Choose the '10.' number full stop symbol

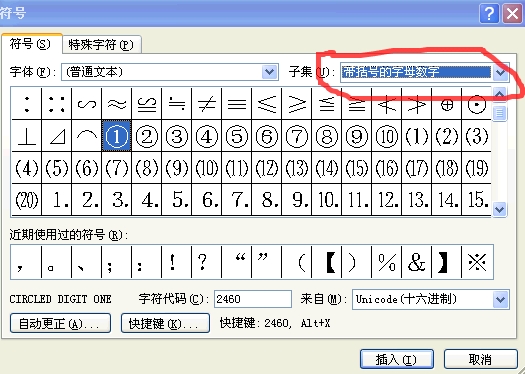(326, 200)
